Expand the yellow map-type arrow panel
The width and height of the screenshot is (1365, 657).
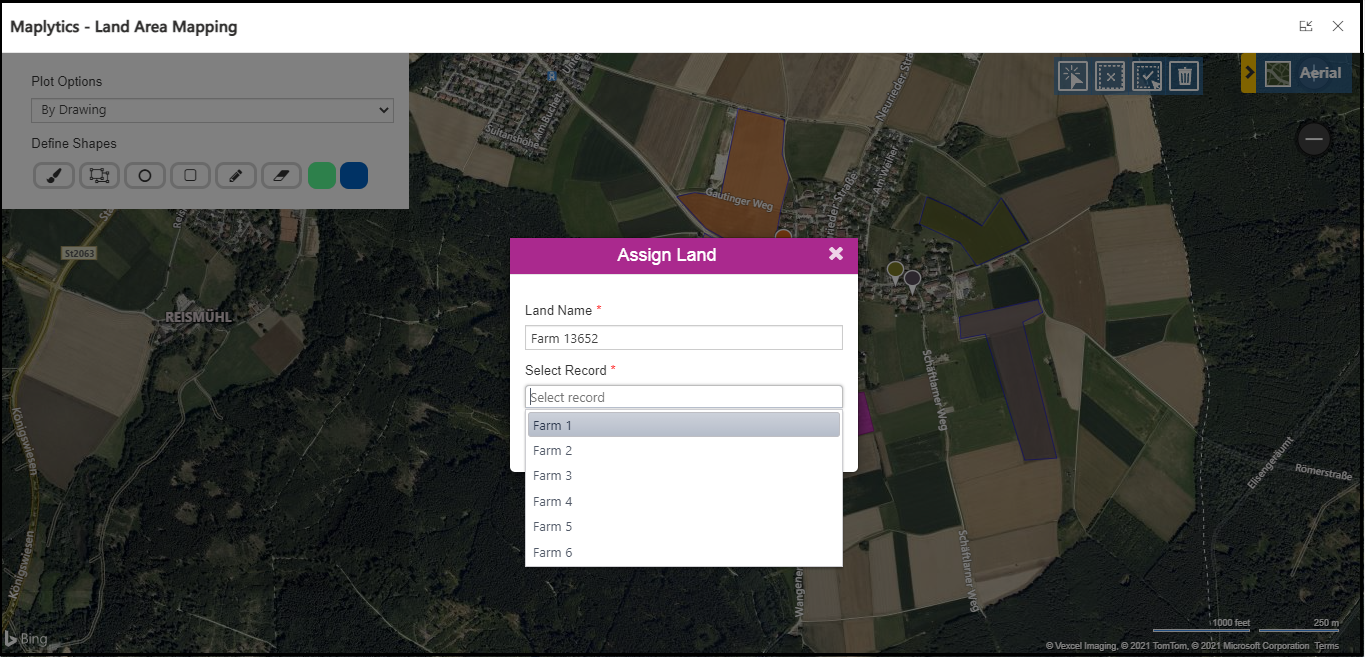(x=1248, y=74)
